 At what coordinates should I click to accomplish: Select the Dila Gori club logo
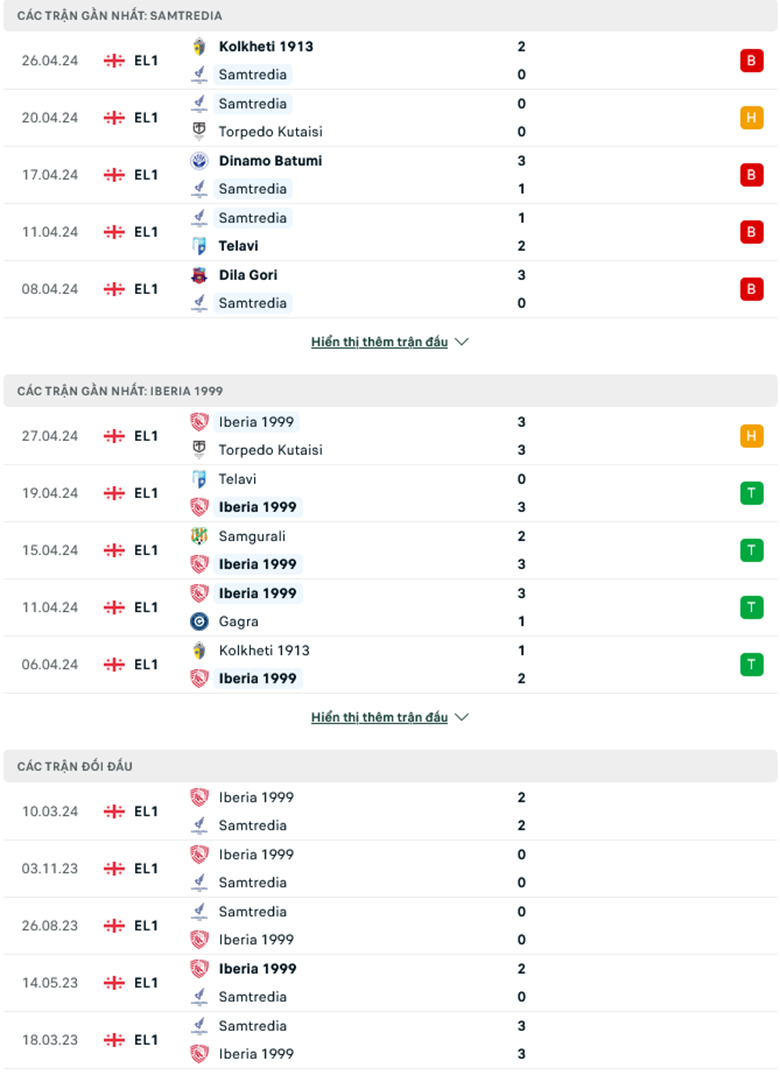(x=199, y=274)
